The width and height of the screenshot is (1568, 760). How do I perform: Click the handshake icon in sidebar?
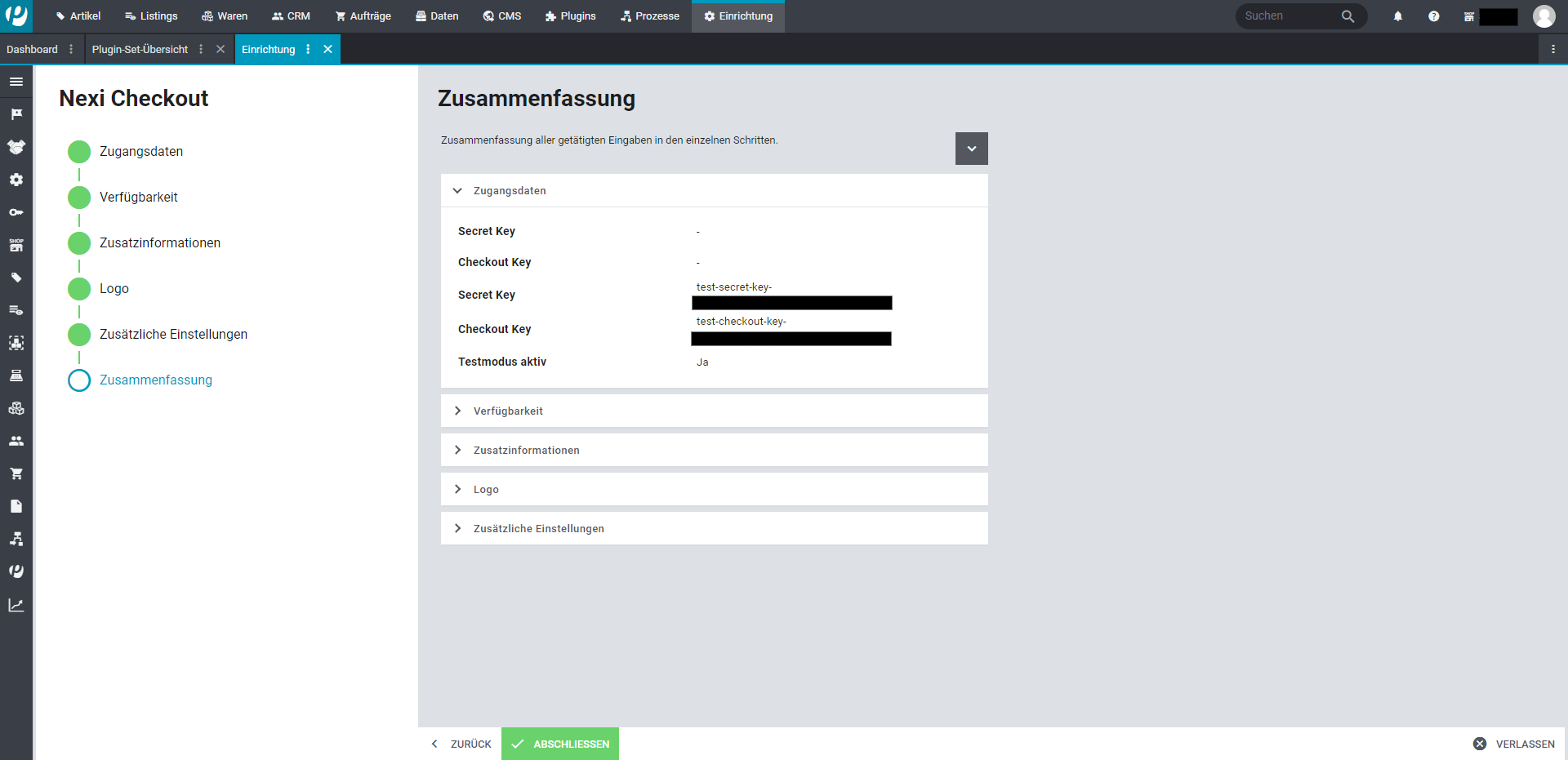click(x=16, y=147)
